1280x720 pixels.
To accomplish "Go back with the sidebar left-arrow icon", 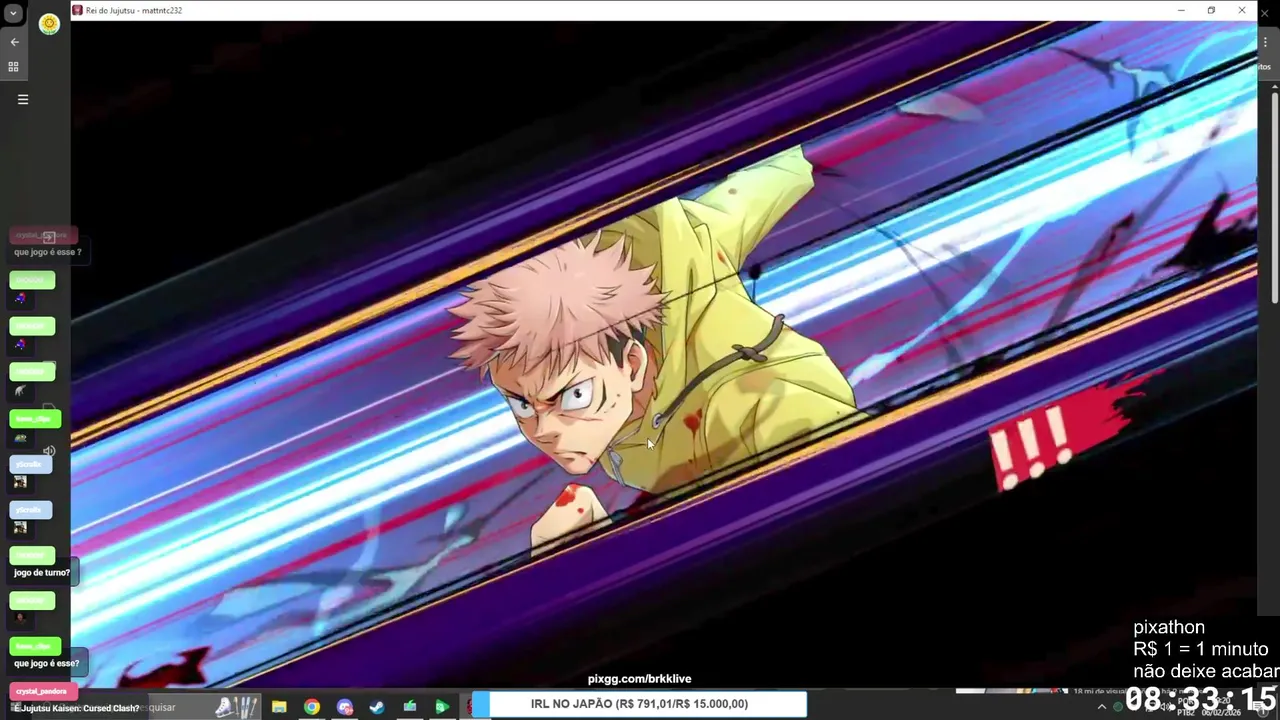I will (14, 42).
